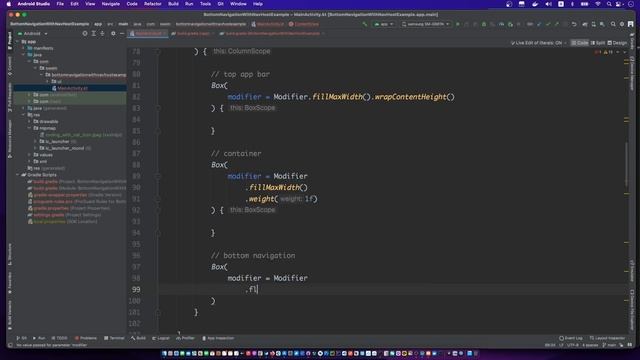The height and width of the screenshot is (360, 640).
Task: Open the Tools menu
Action: coord(205,4)
